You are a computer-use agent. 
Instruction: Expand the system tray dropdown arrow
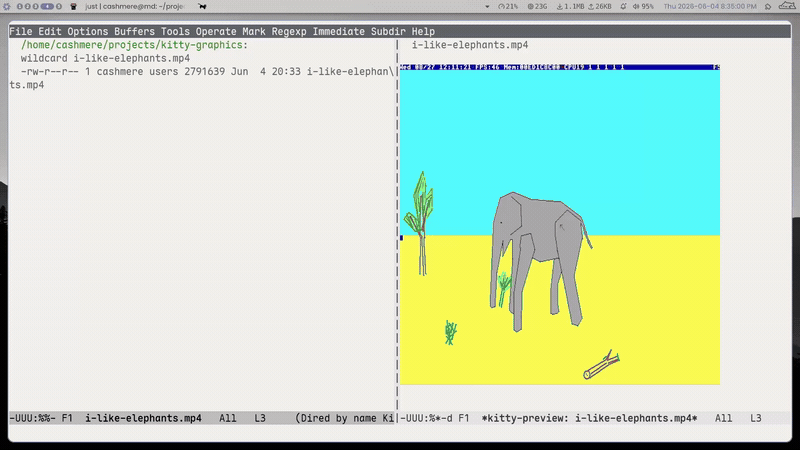(x=487, y=7)
